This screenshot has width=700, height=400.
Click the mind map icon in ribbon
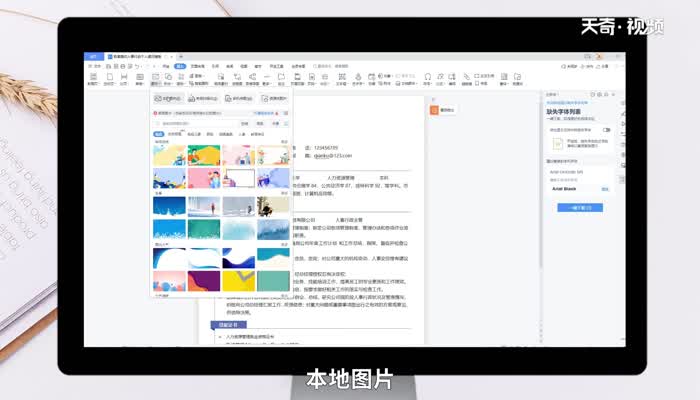[252, 79]
